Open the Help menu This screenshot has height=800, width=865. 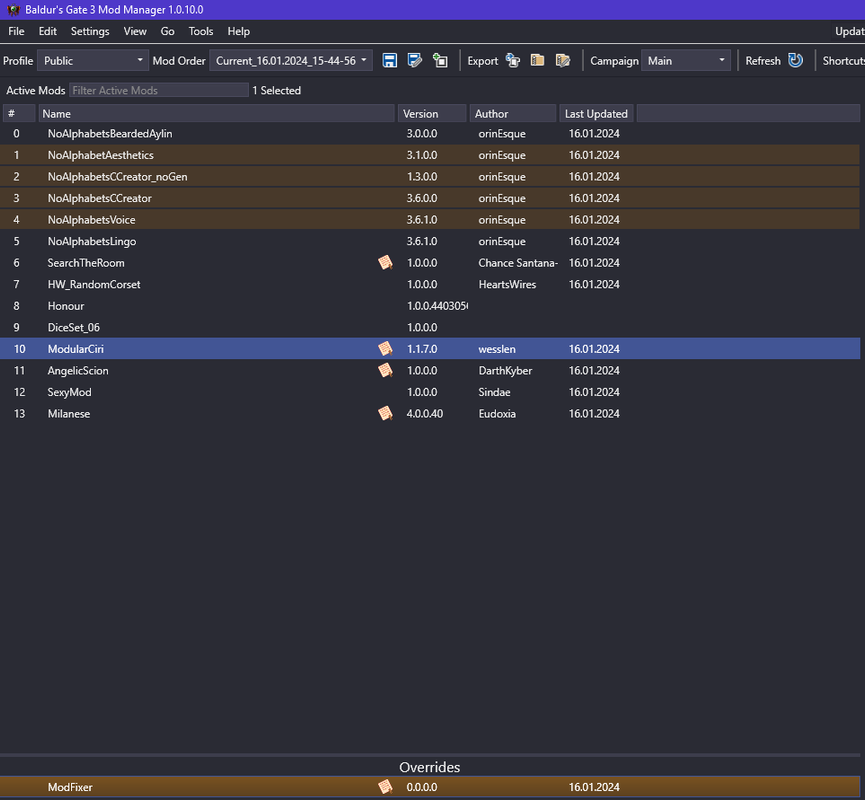click(239, 31)
